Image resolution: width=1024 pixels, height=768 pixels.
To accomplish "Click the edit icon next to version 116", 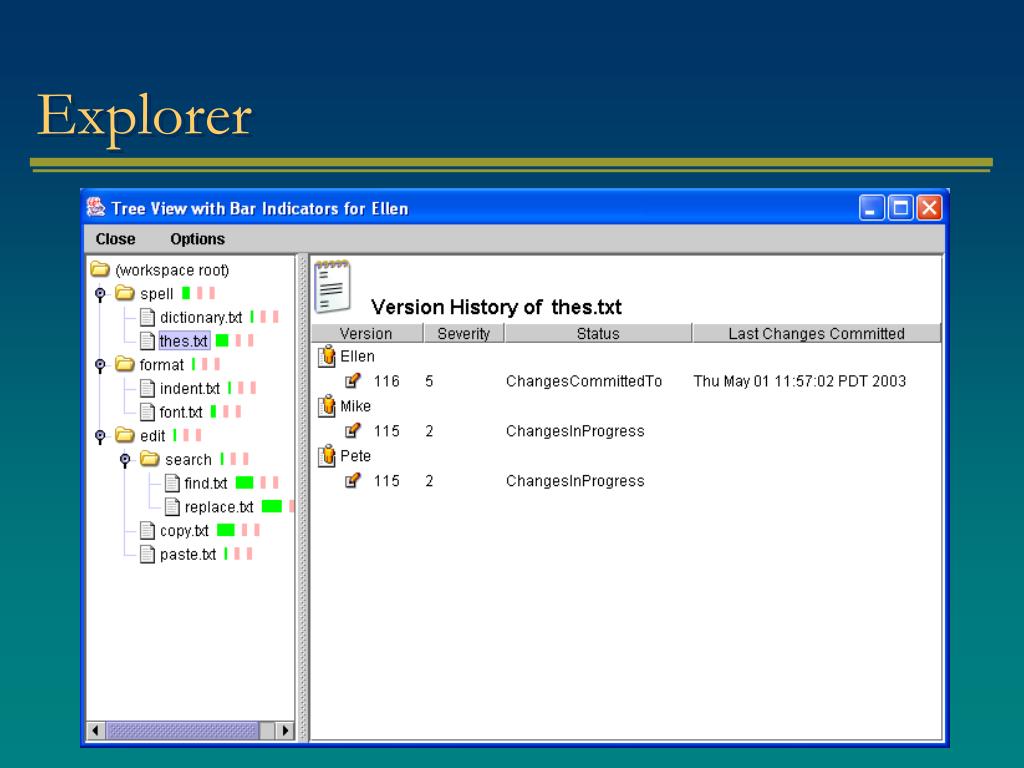I will pos(353,380).
